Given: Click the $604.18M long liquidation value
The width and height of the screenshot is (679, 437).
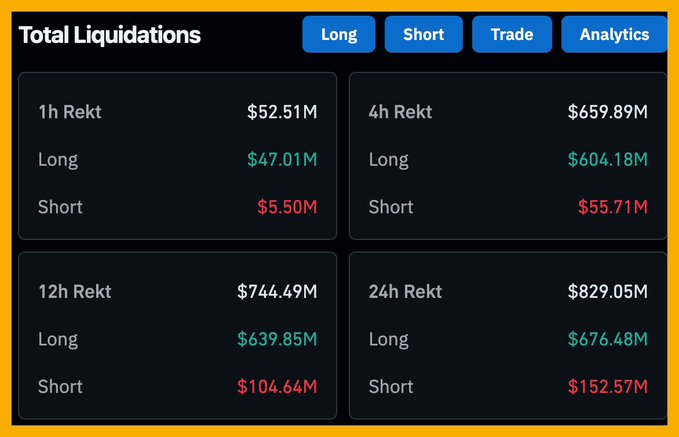Looking at the screenshot, I should click(x=607, y=159).
